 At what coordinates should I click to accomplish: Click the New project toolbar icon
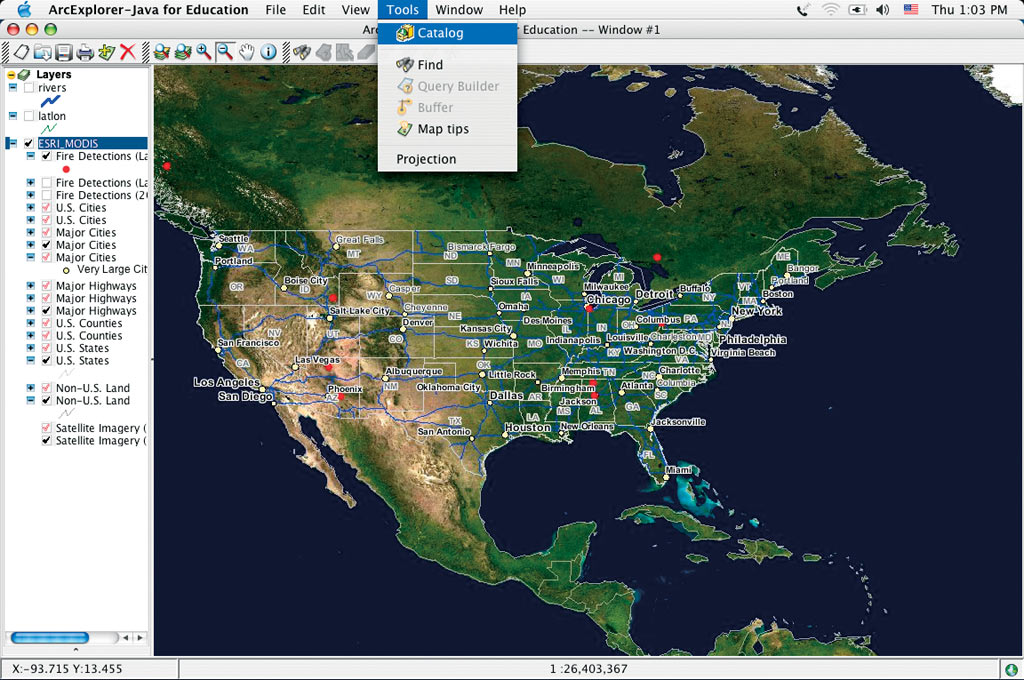22,52
